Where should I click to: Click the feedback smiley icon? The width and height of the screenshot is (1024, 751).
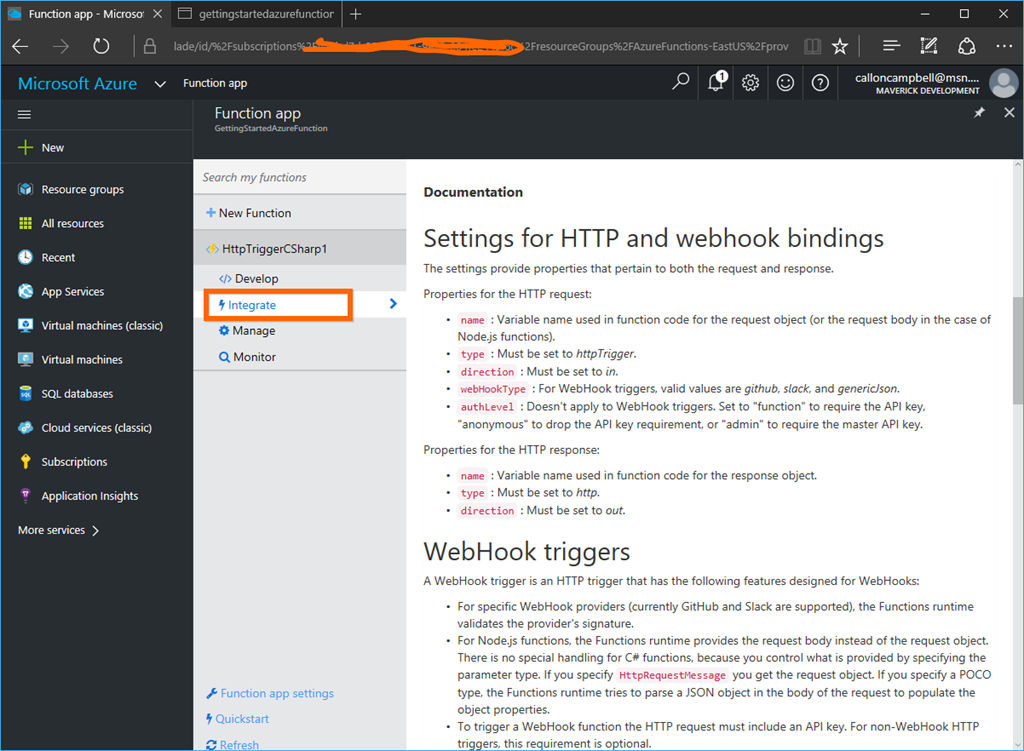(x=786, y=83)
